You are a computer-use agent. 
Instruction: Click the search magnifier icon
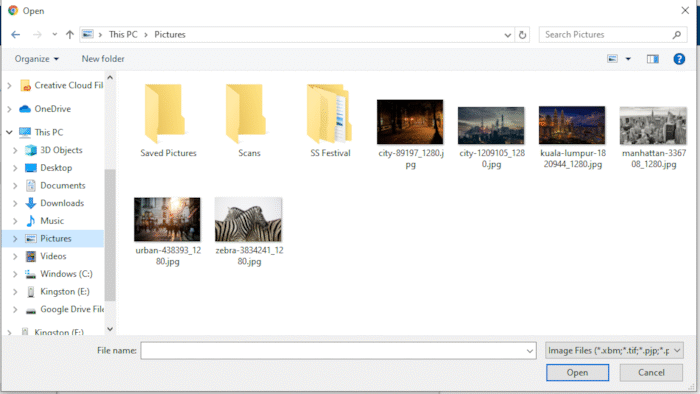coord(677,35)
